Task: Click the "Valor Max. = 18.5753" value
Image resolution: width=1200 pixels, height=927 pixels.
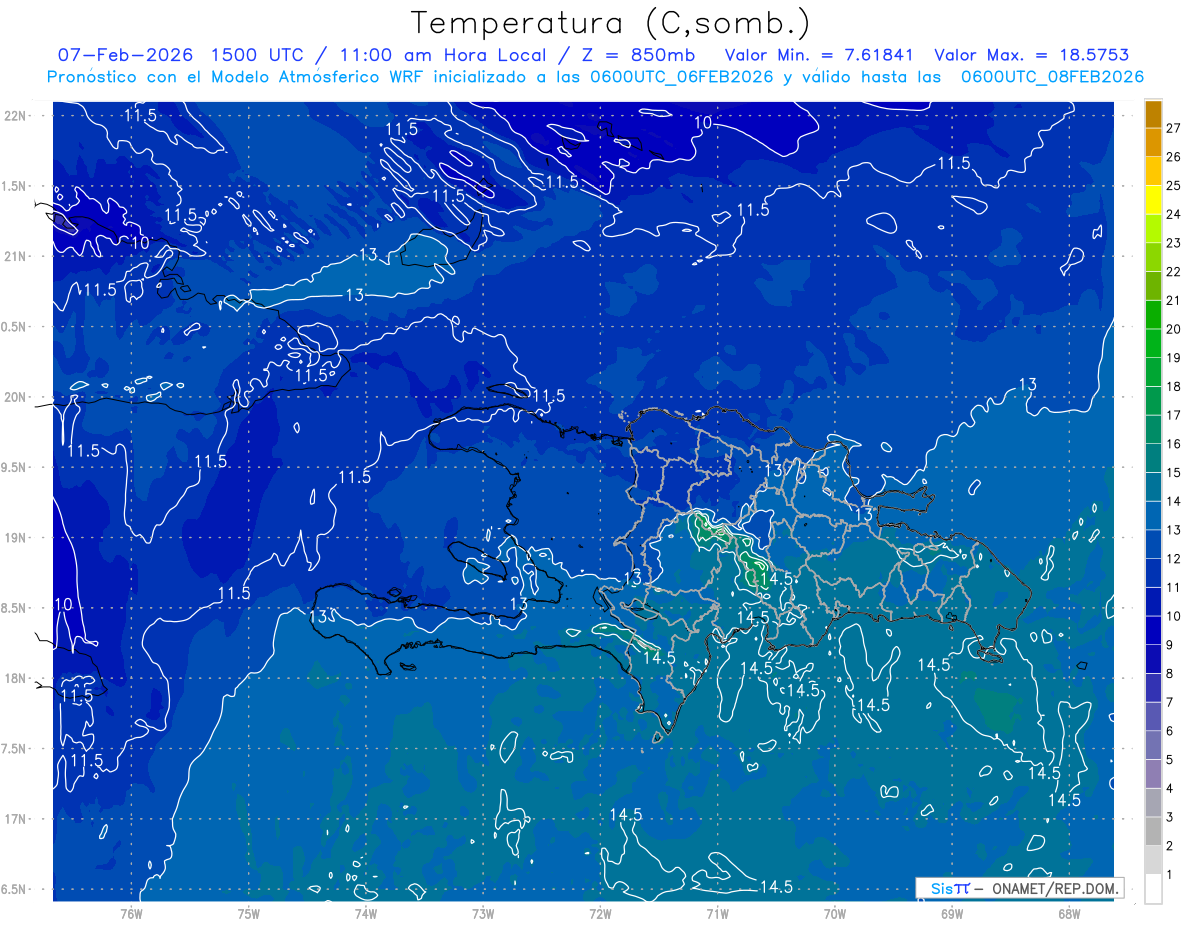Action: tap(1031, 55)
